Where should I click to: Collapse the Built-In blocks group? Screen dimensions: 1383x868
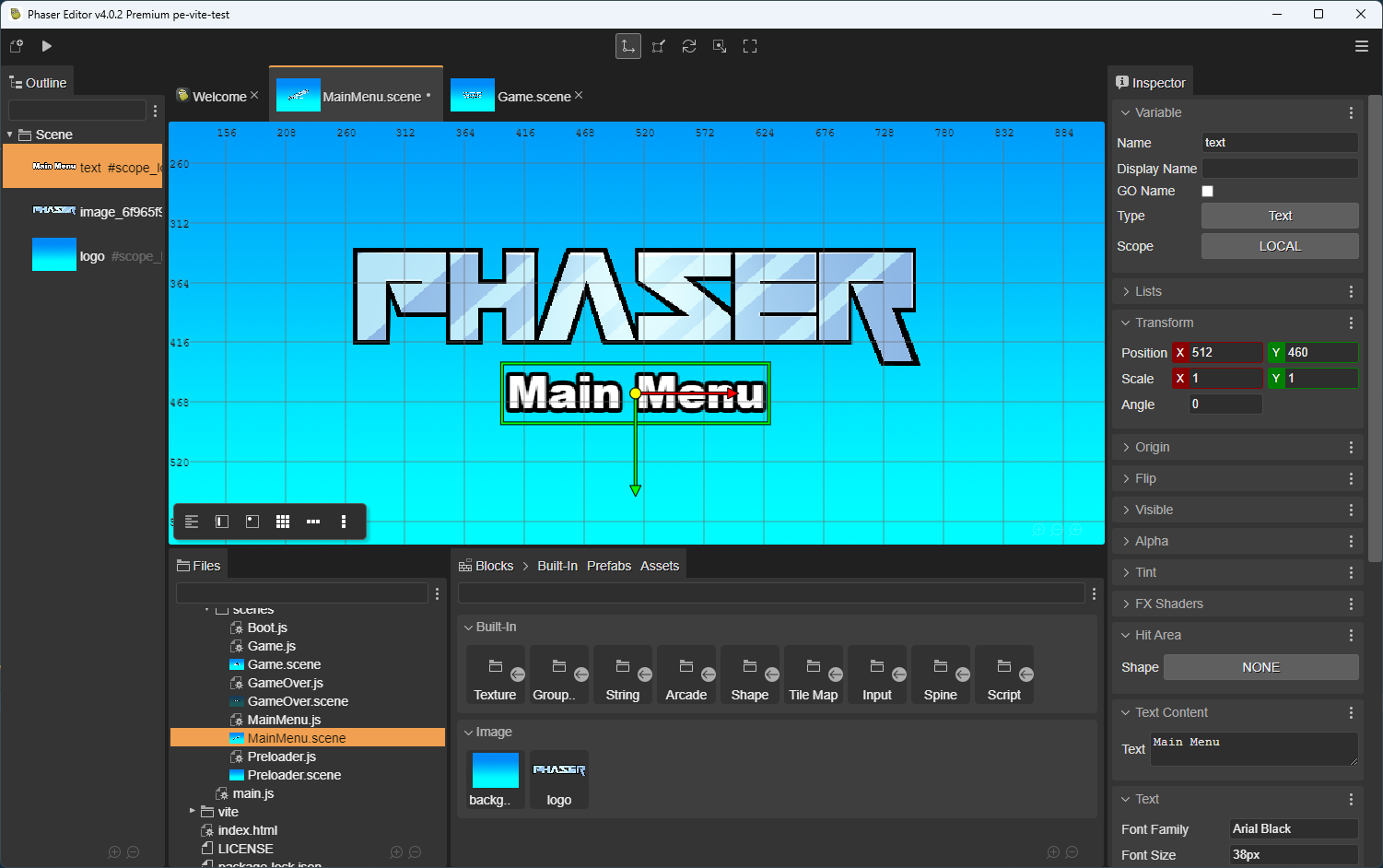pyautogui.click(x=468, y=628)
